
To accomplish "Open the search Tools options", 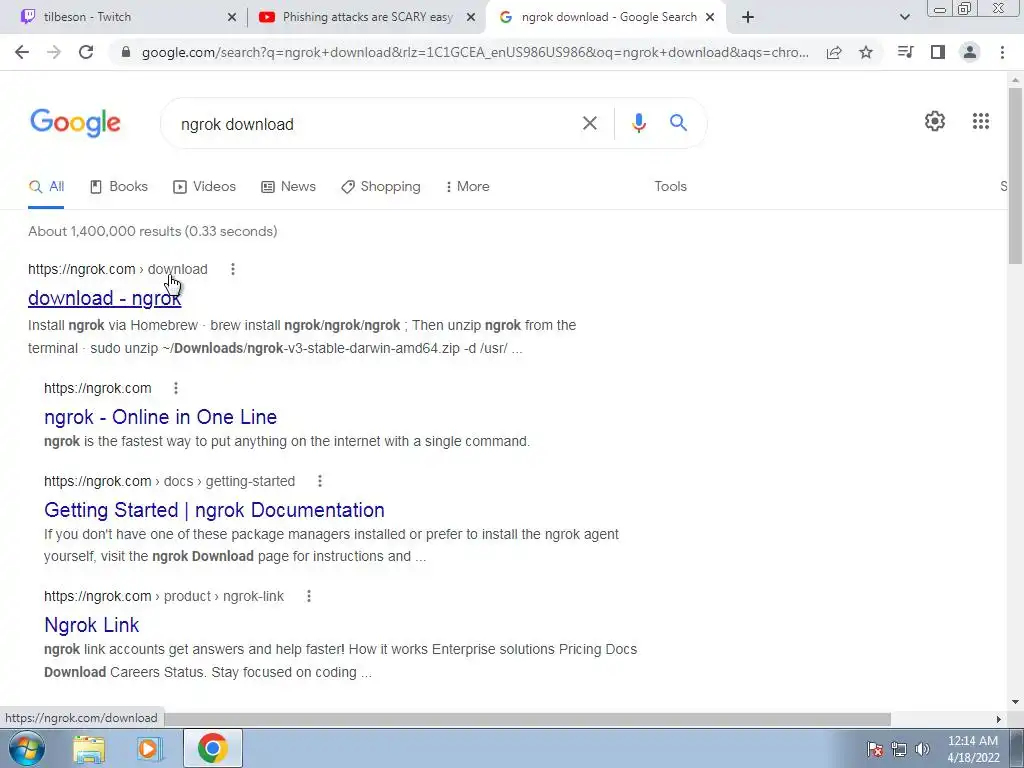I will 670,187.
